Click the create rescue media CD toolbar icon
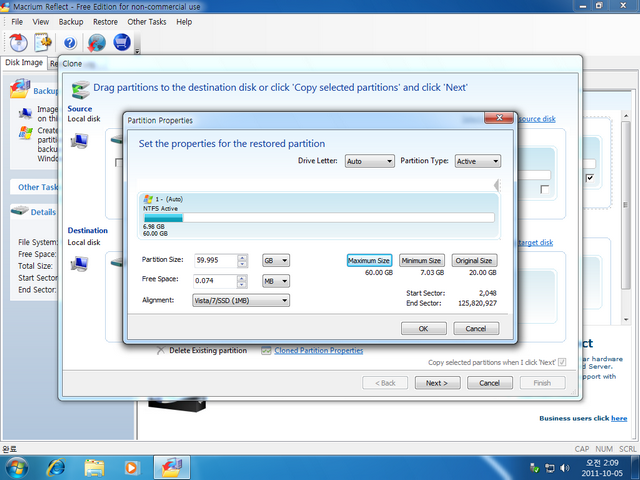This screenshot has height=480, width=640. click(x=18, y=42)
